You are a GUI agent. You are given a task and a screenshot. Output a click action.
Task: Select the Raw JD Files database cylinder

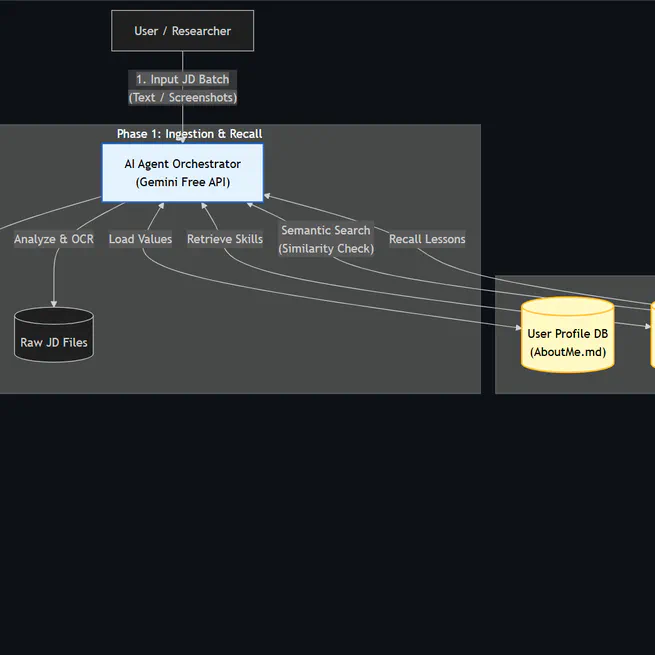pos(54,337)
